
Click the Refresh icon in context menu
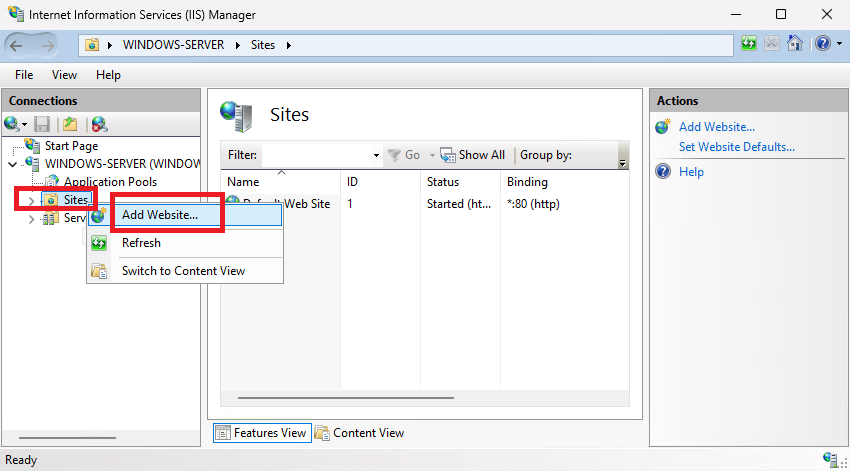(99, 243)
